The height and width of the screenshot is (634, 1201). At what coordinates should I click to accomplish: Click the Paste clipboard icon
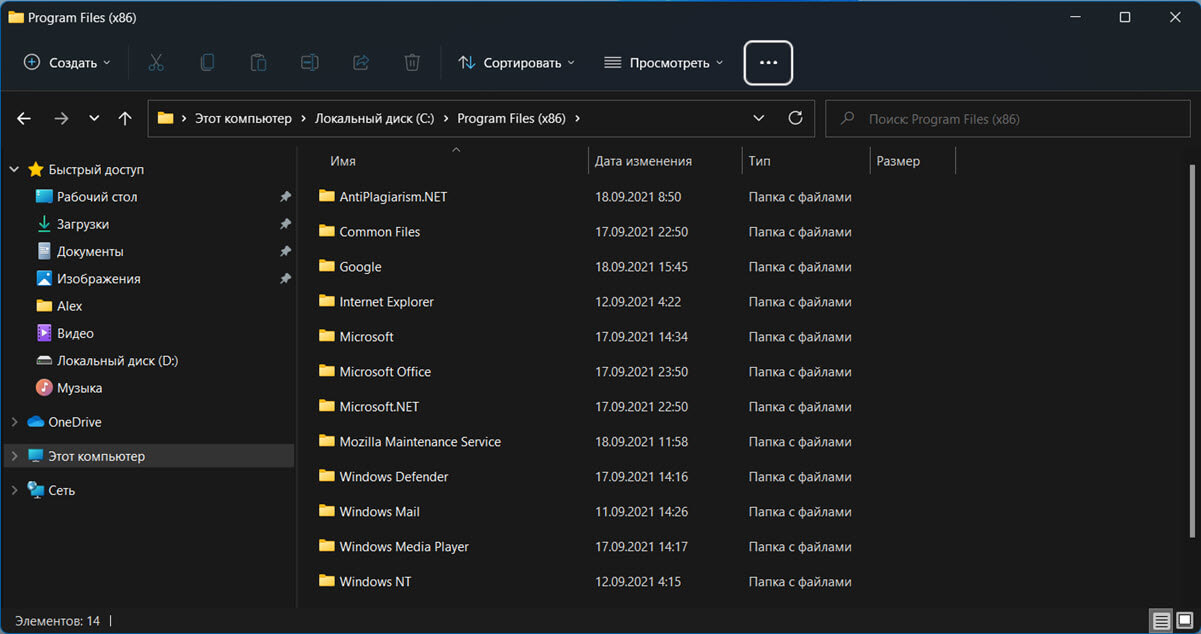point(258,62)
